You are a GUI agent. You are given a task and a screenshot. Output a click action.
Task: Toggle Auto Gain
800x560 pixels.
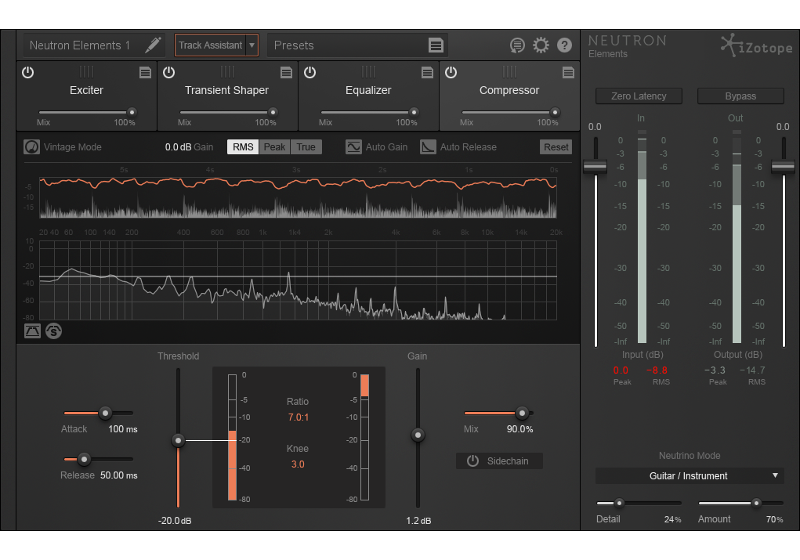click(354, 147)
